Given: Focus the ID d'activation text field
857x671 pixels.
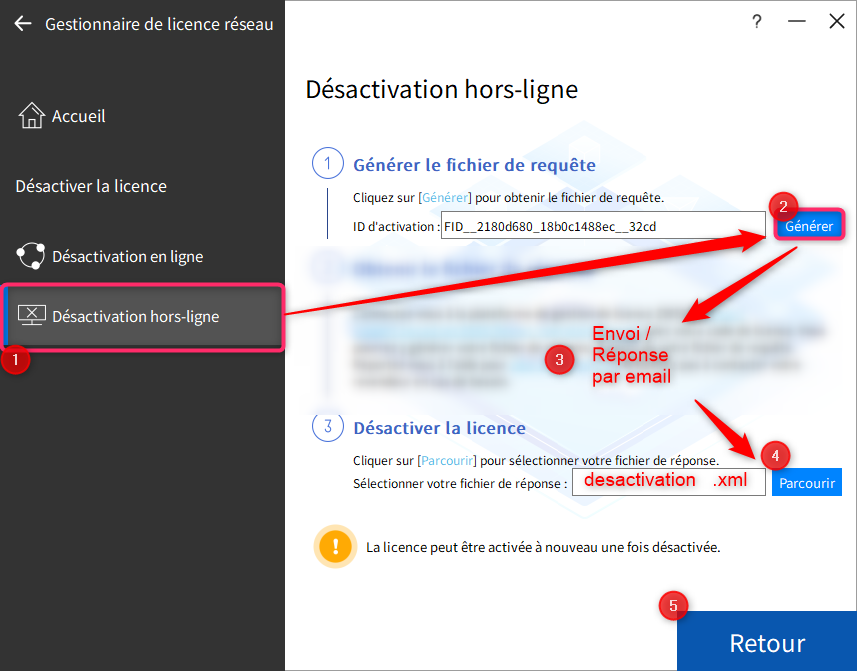Looking at the screenshot, I should 602,227.
